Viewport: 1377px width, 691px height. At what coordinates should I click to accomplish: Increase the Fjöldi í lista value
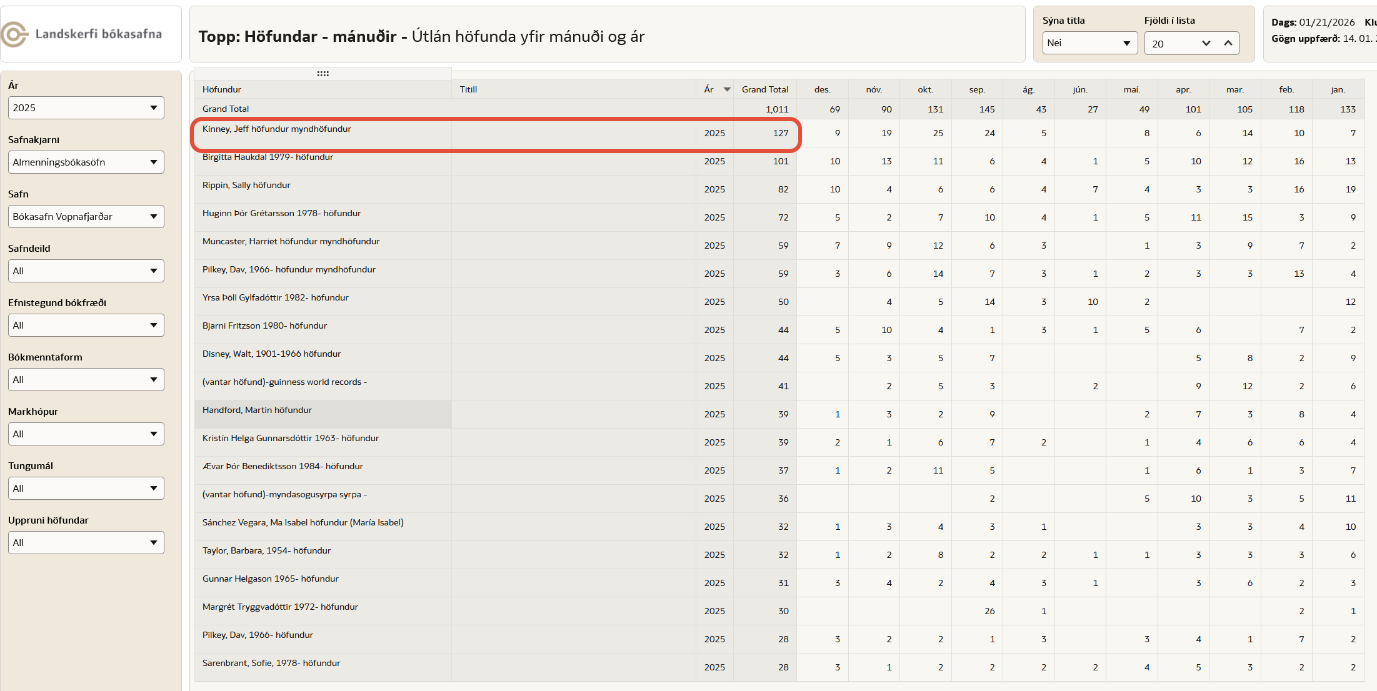click(1228, 43)
